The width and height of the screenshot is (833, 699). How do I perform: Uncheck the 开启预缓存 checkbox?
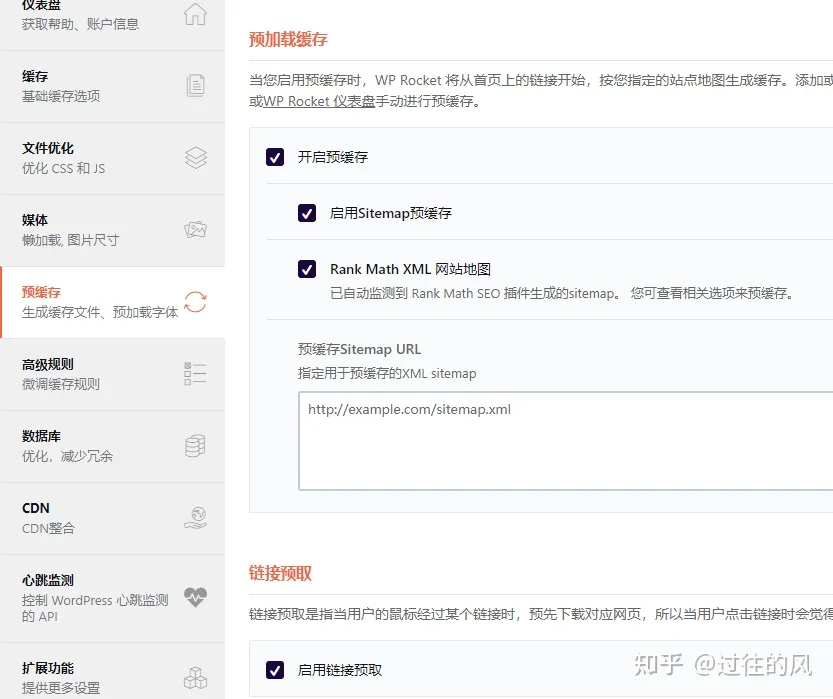[x=275, y=157]
